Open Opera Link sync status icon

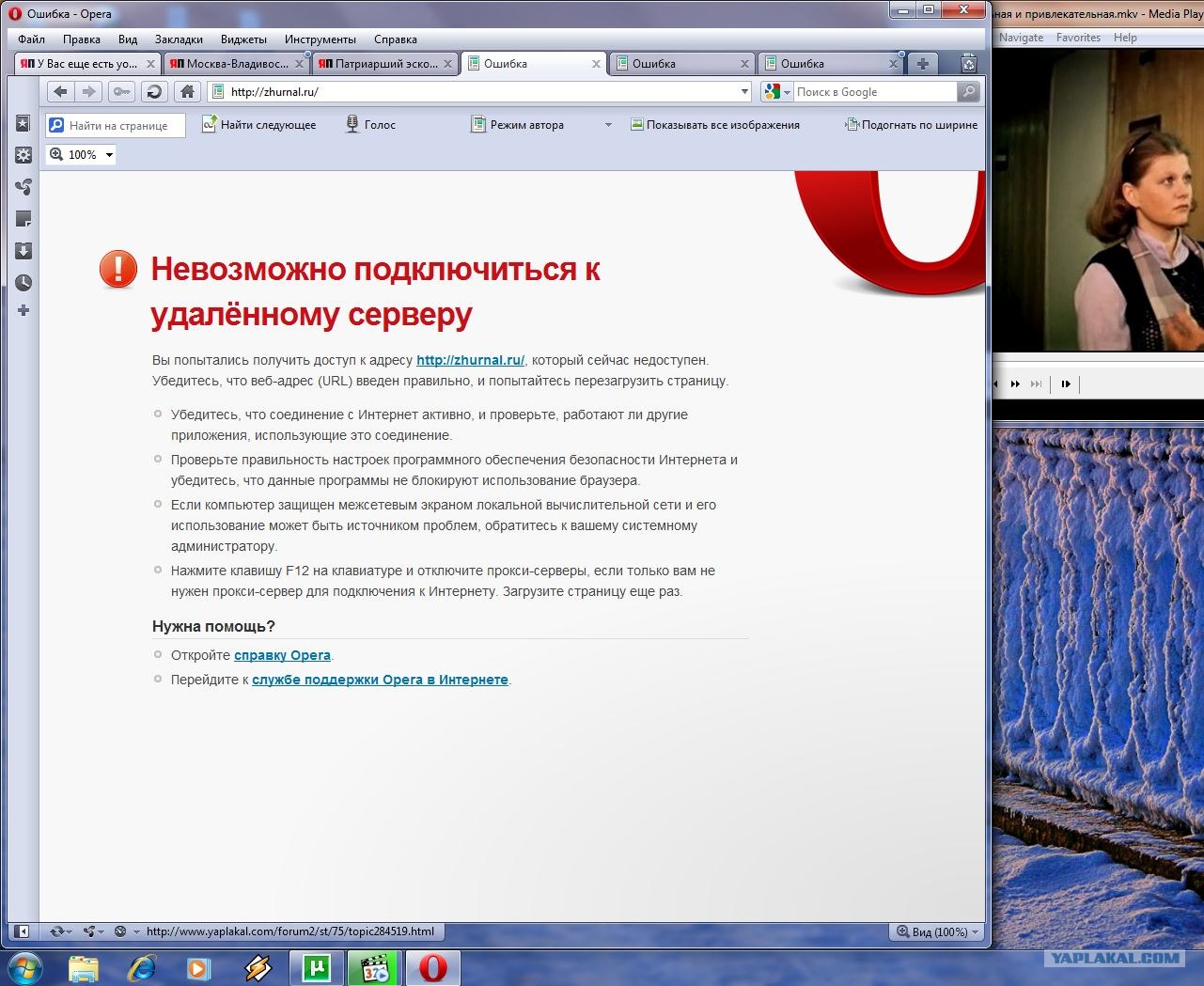tap(57, 931)
